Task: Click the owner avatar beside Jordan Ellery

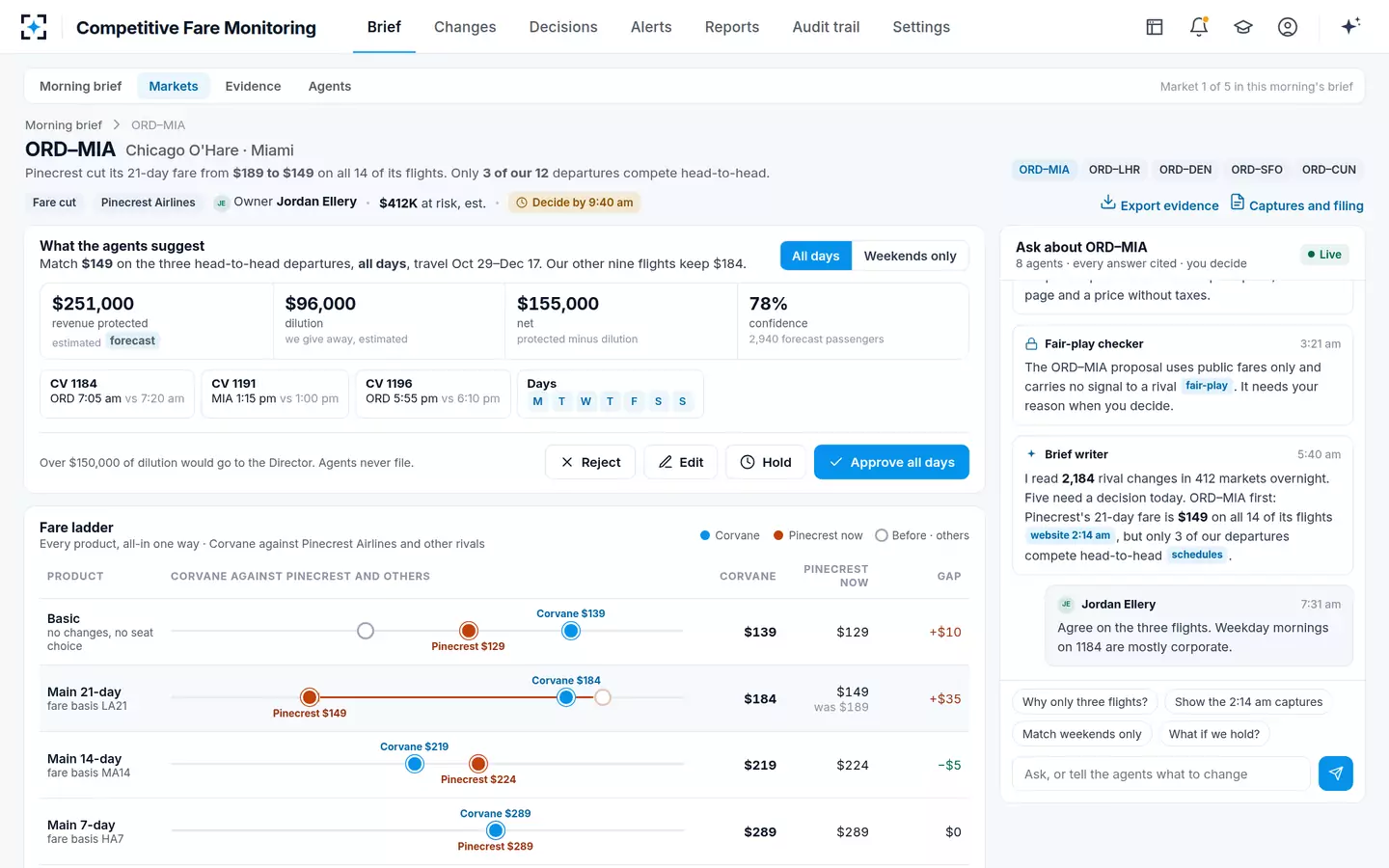Action: pyautogui.click(x=221, y=203)
